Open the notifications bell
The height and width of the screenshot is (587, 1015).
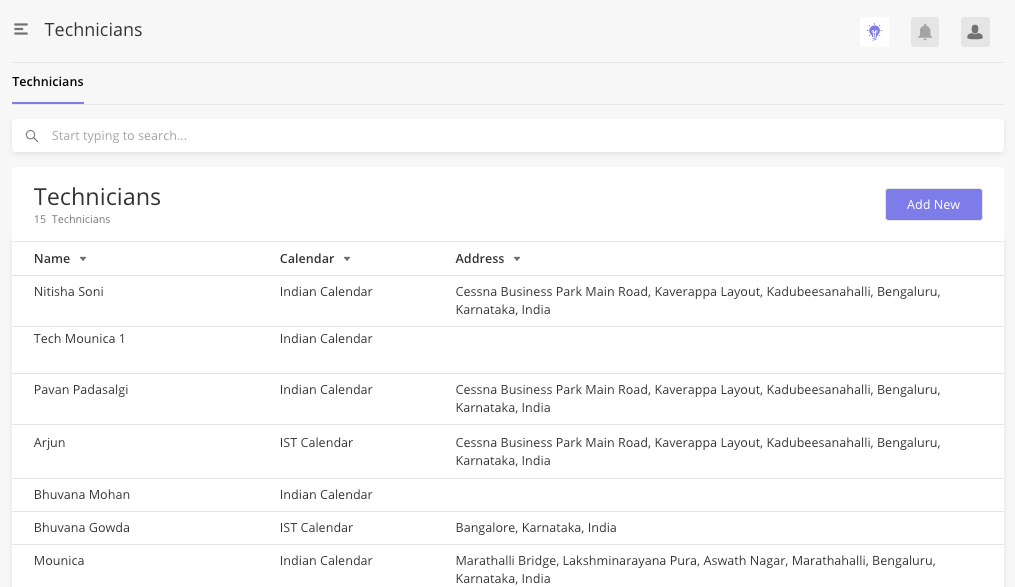pos(924,32)
